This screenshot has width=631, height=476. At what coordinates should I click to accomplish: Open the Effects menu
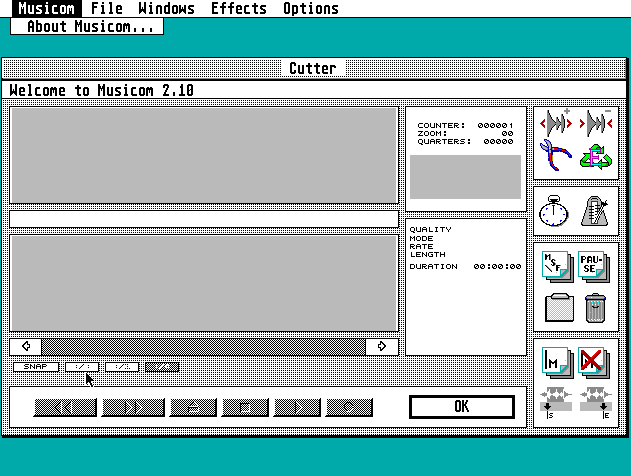point(239,8)
